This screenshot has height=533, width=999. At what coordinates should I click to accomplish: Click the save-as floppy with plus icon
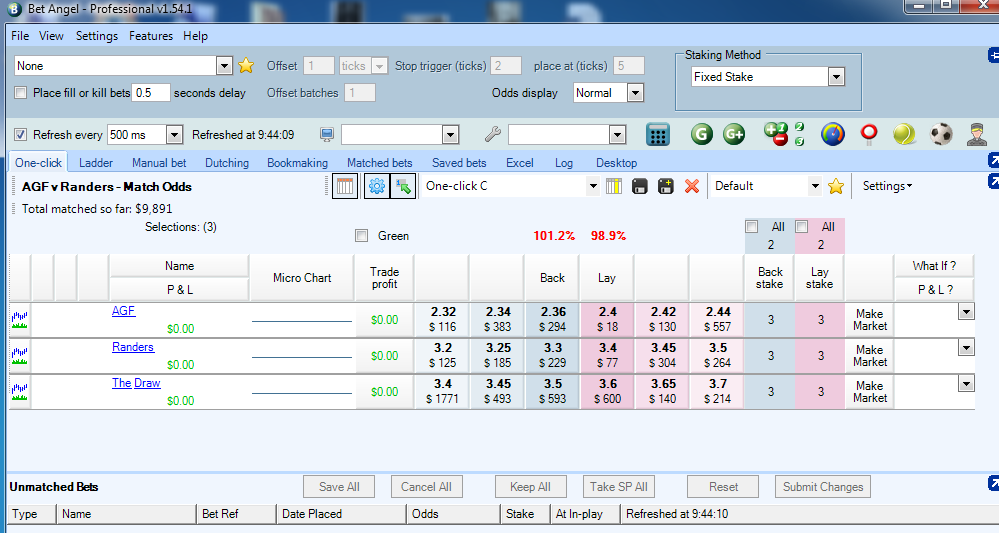666,187
